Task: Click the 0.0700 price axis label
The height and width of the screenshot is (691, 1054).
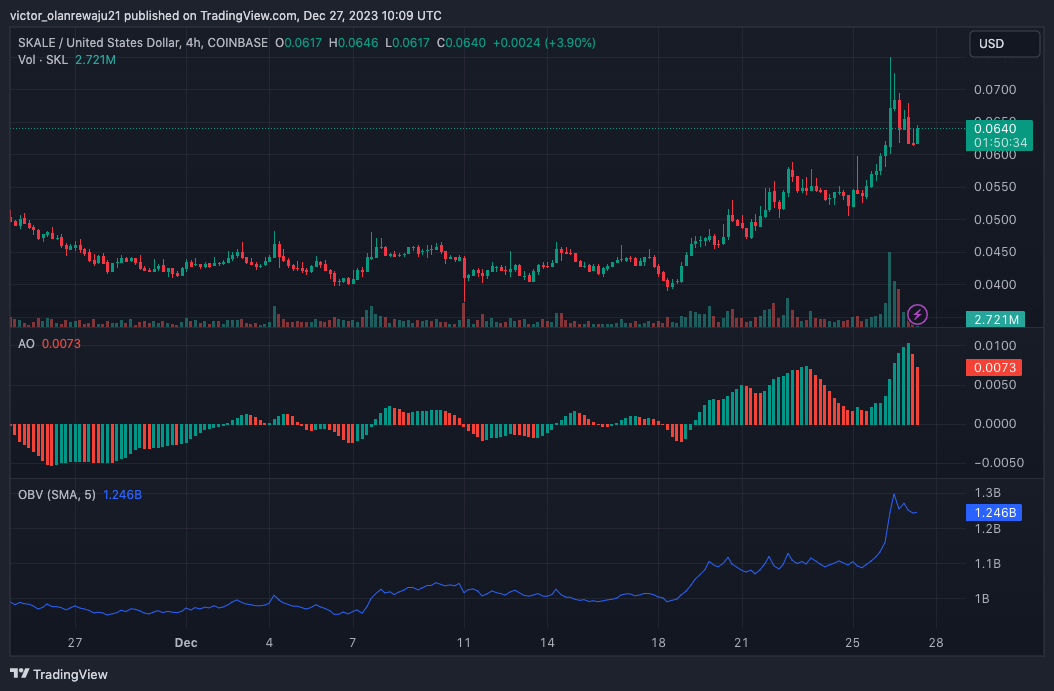Action: (995, 89)
